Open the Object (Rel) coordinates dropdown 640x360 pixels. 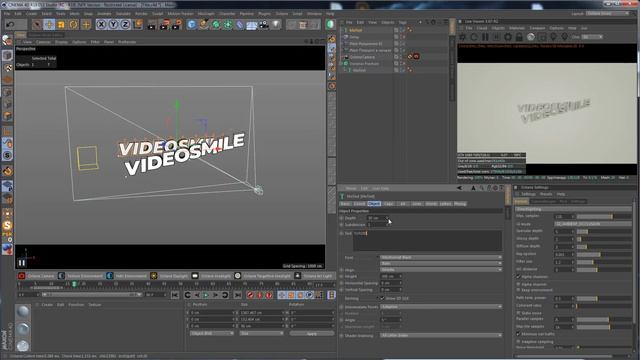212,333
